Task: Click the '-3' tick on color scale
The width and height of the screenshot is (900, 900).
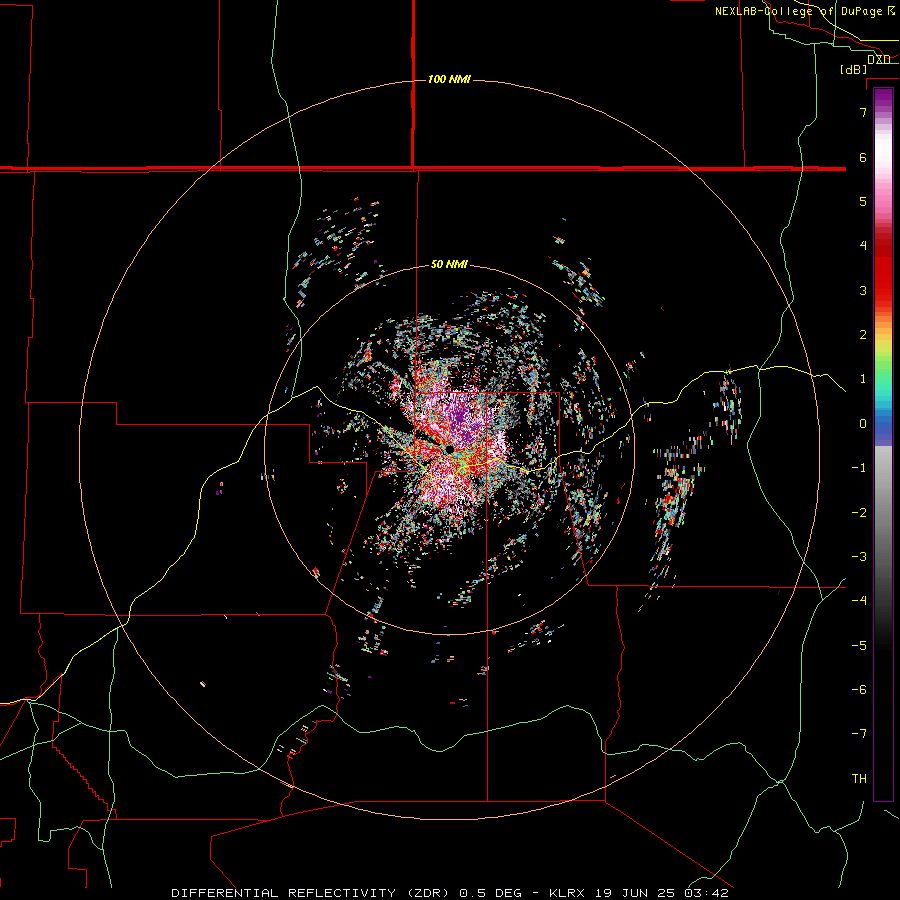Action: coord(859,556)
